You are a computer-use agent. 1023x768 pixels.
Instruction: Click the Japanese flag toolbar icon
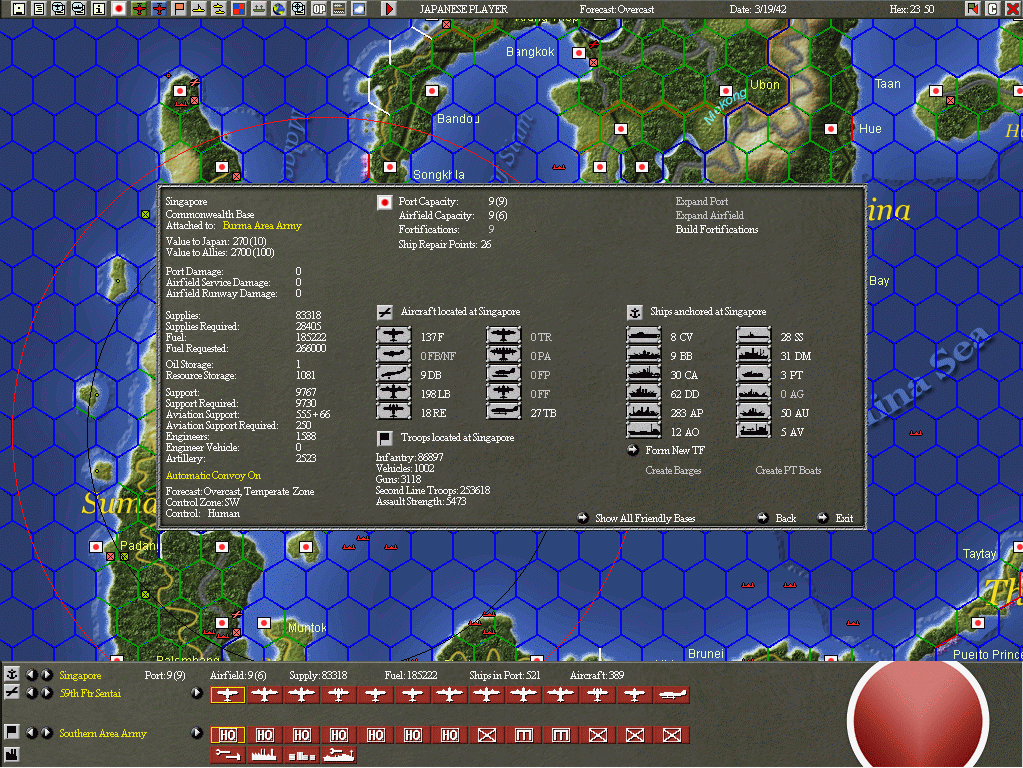(x=119, y=8)
